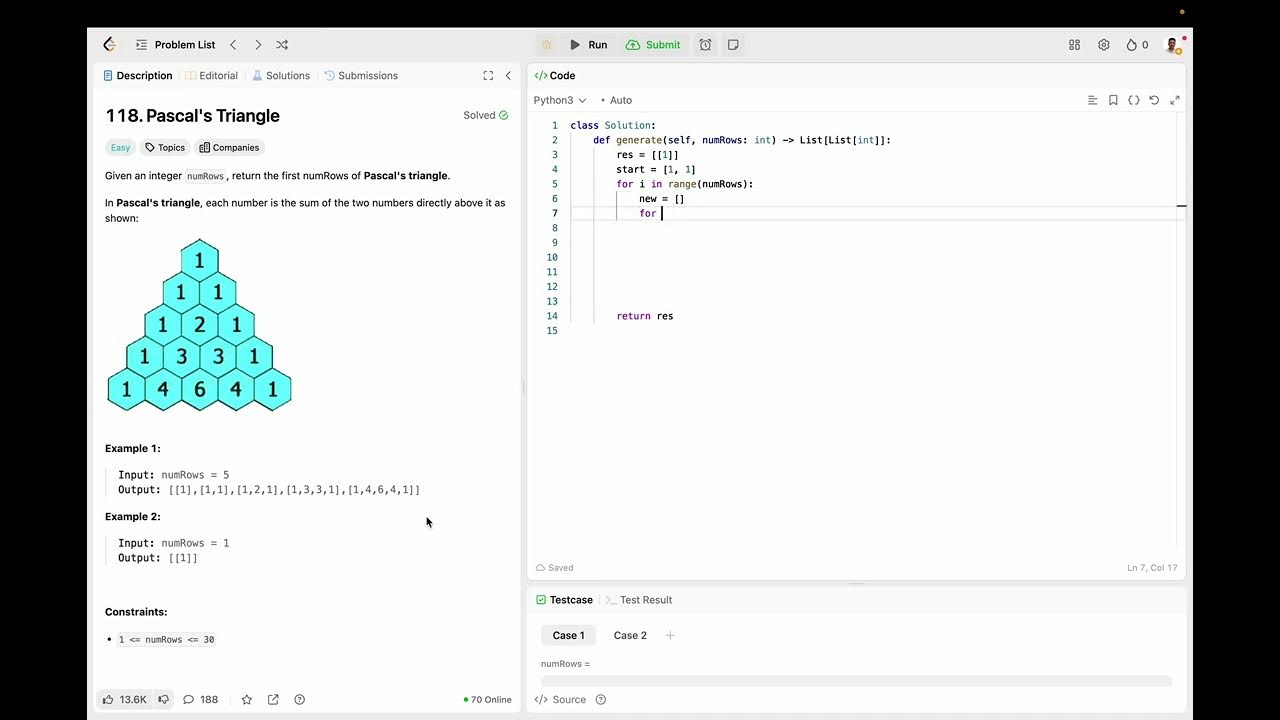Click the Code panel tab
The image size is (1280, 720).
pyautogui.click(x=555, y=76)
